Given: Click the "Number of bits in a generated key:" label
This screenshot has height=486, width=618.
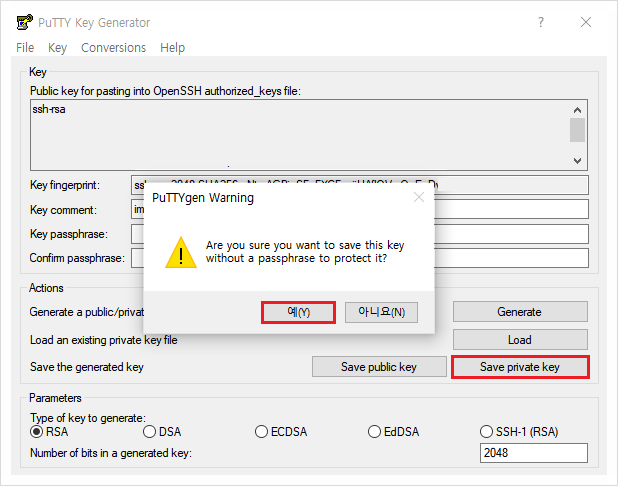Looking at the screenshot, I should tap(111, 453).
